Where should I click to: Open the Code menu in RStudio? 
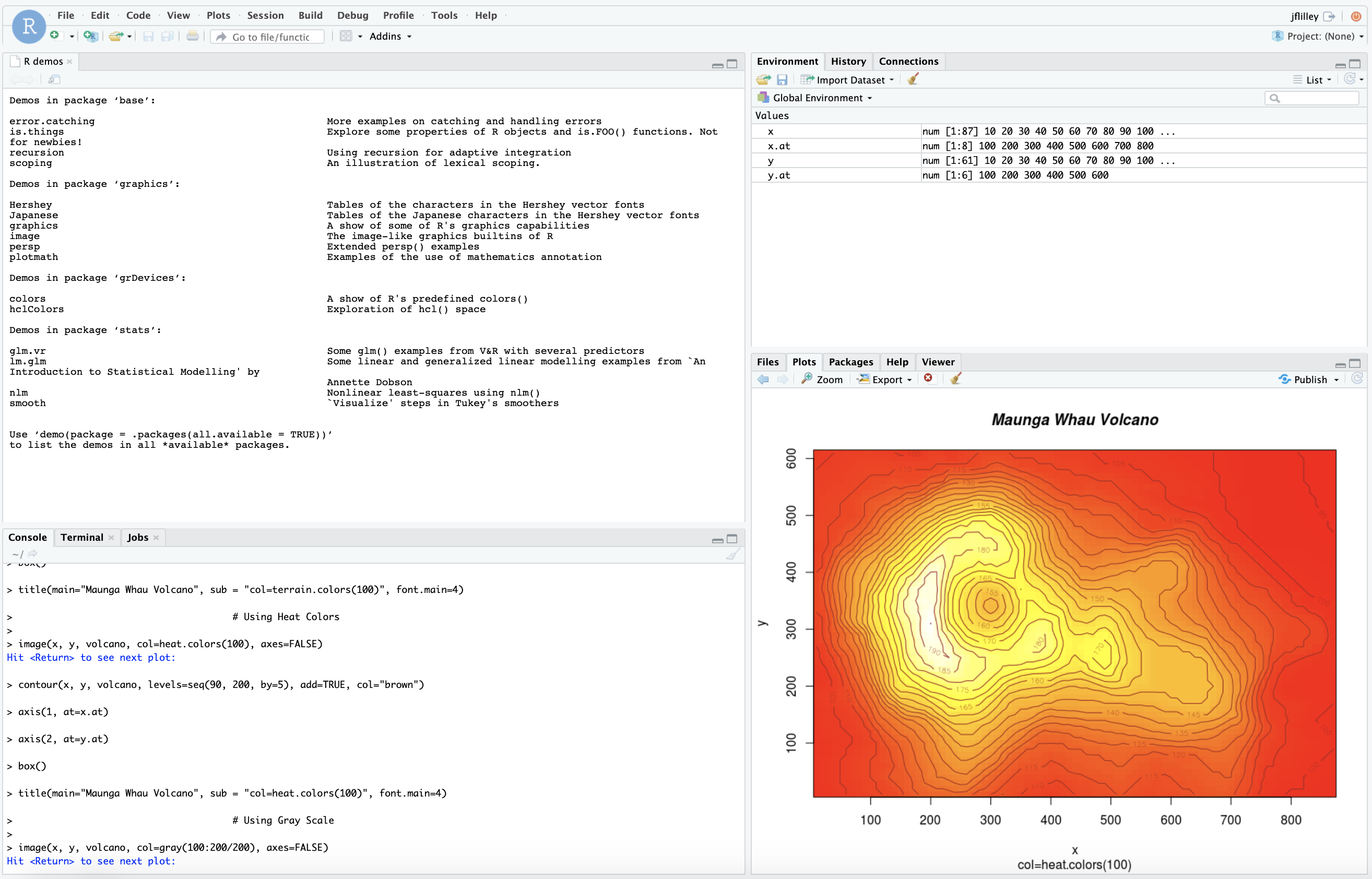click(x=137, y=15)
